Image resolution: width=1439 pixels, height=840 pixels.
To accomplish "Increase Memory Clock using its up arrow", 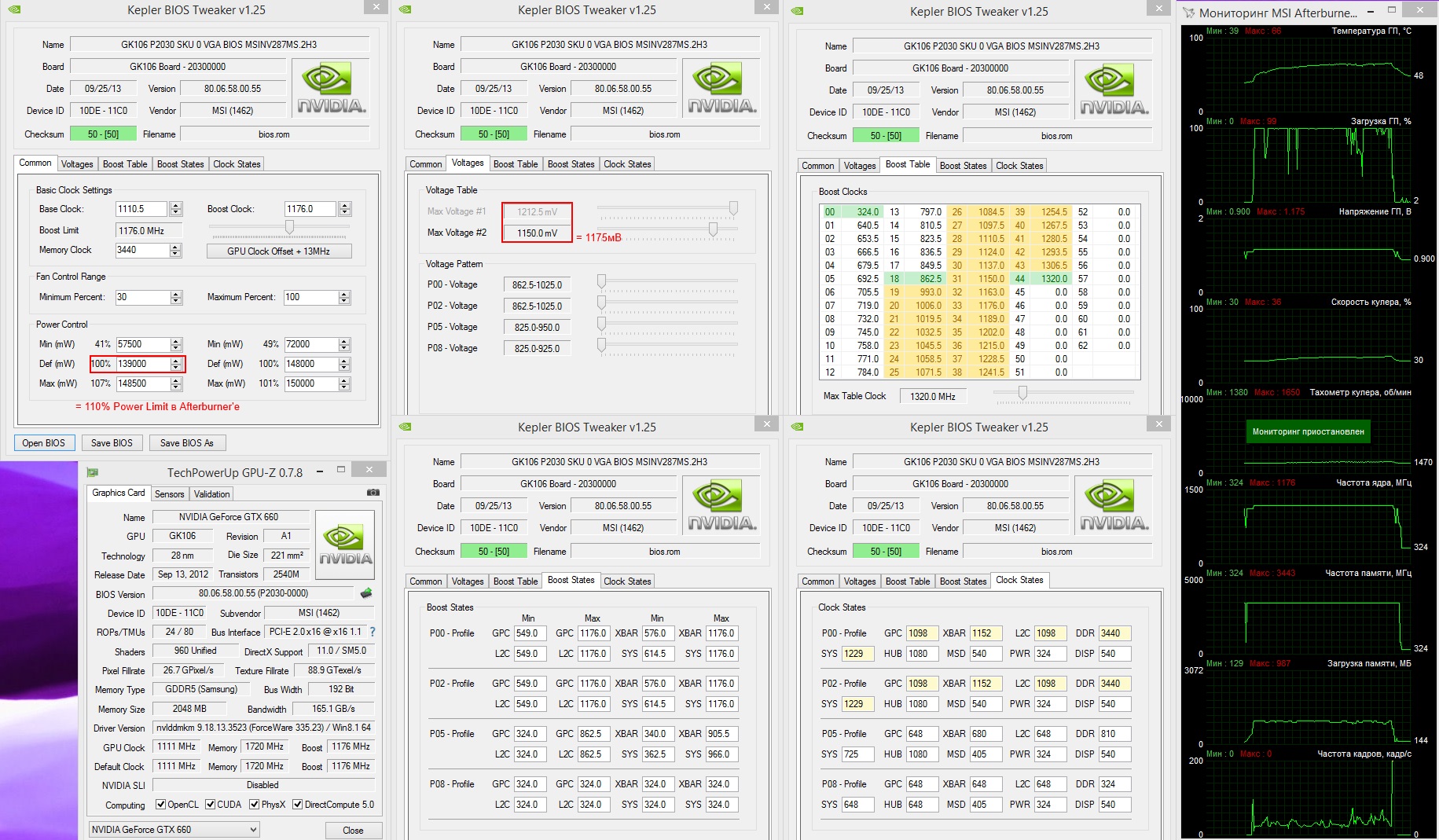I will click(x=176, y=247).
